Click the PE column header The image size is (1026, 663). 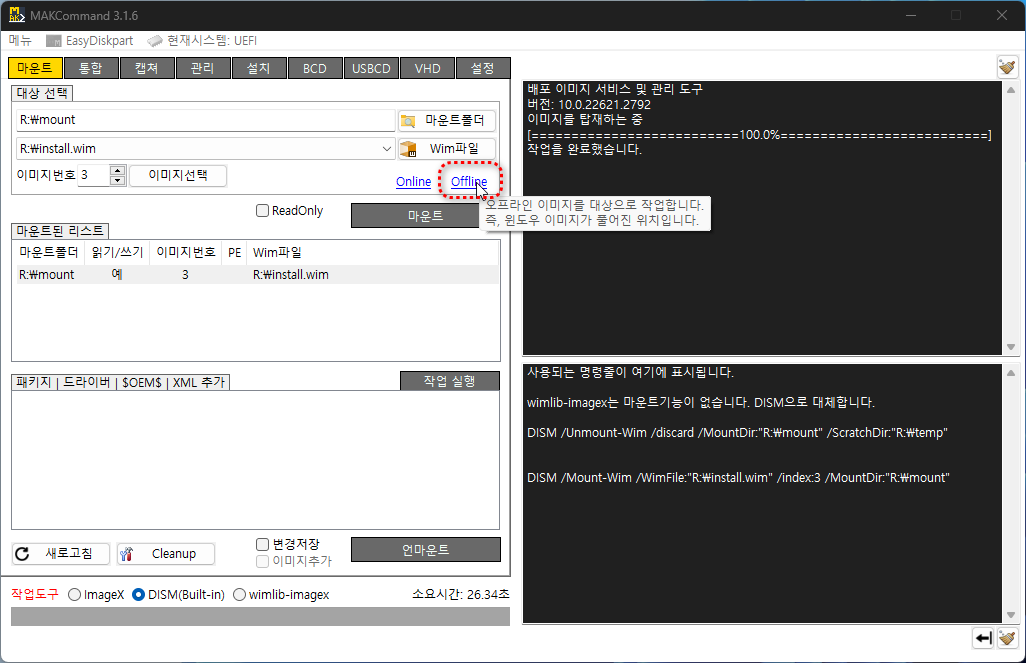(234, 253)
